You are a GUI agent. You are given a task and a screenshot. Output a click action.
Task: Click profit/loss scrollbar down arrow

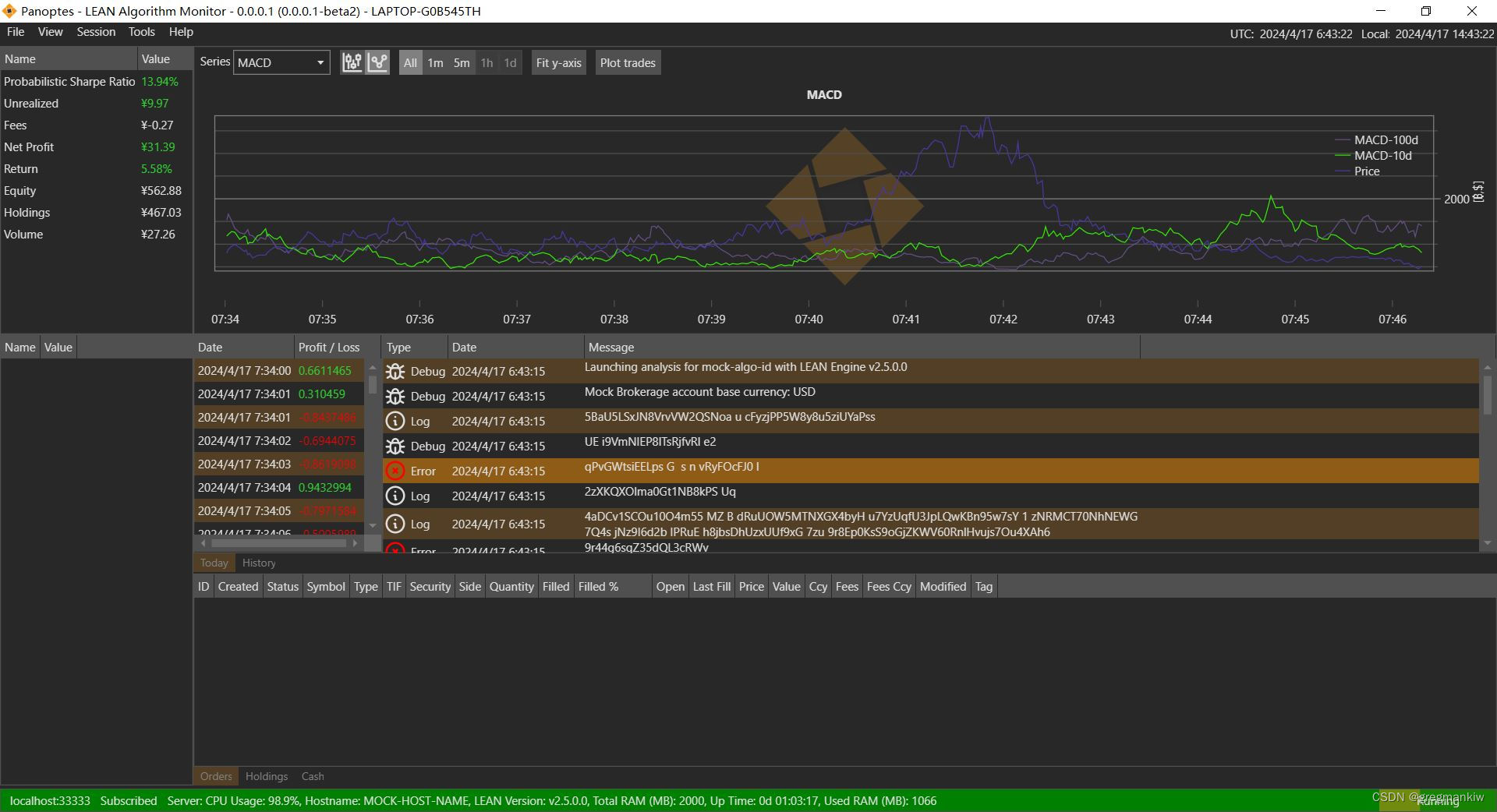[372, 525]
